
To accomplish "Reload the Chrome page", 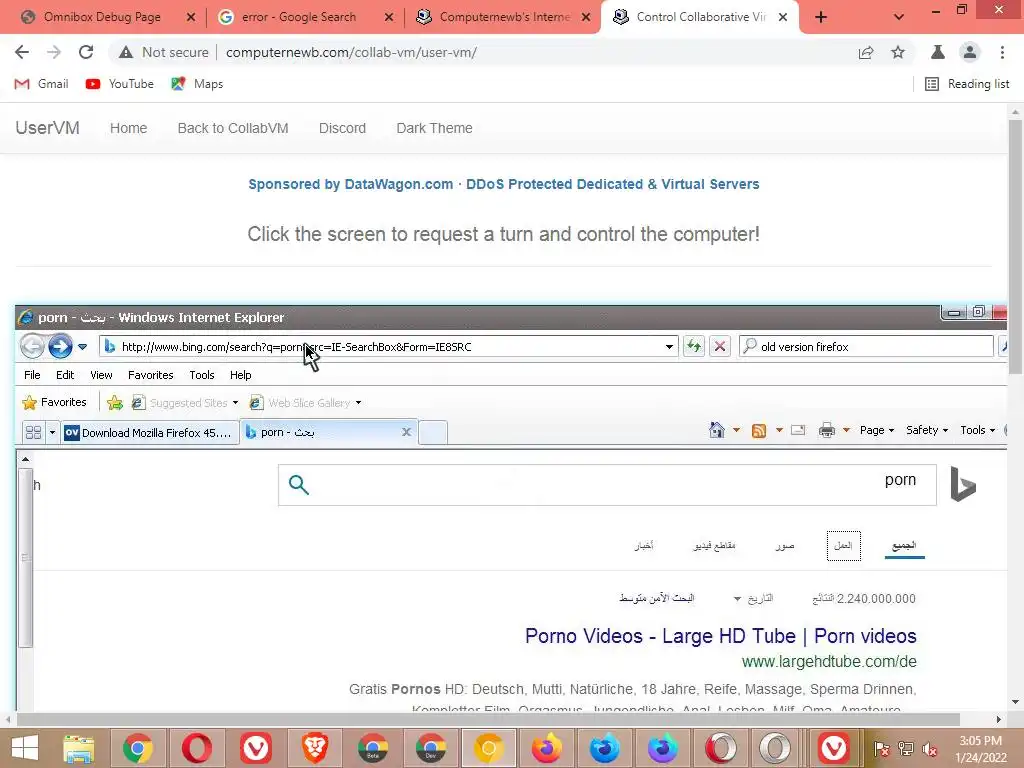I will [x=86, y=52].
